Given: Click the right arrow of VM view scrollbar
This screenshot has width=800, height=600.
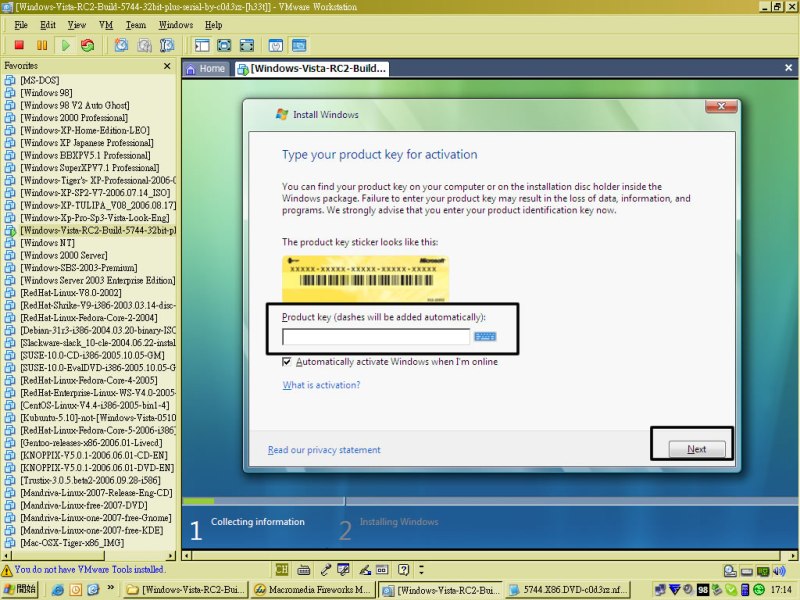Looking at the screenshot, I should 794,556.
